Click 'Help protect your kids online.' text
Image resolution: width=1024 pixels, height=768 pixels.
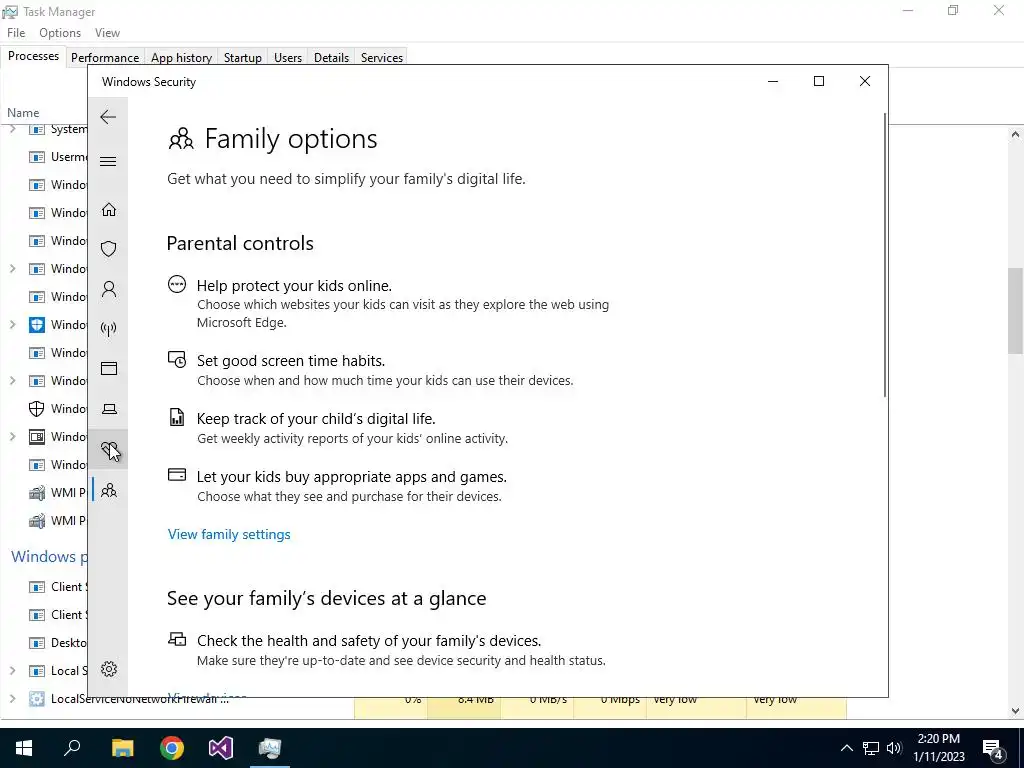294,286
